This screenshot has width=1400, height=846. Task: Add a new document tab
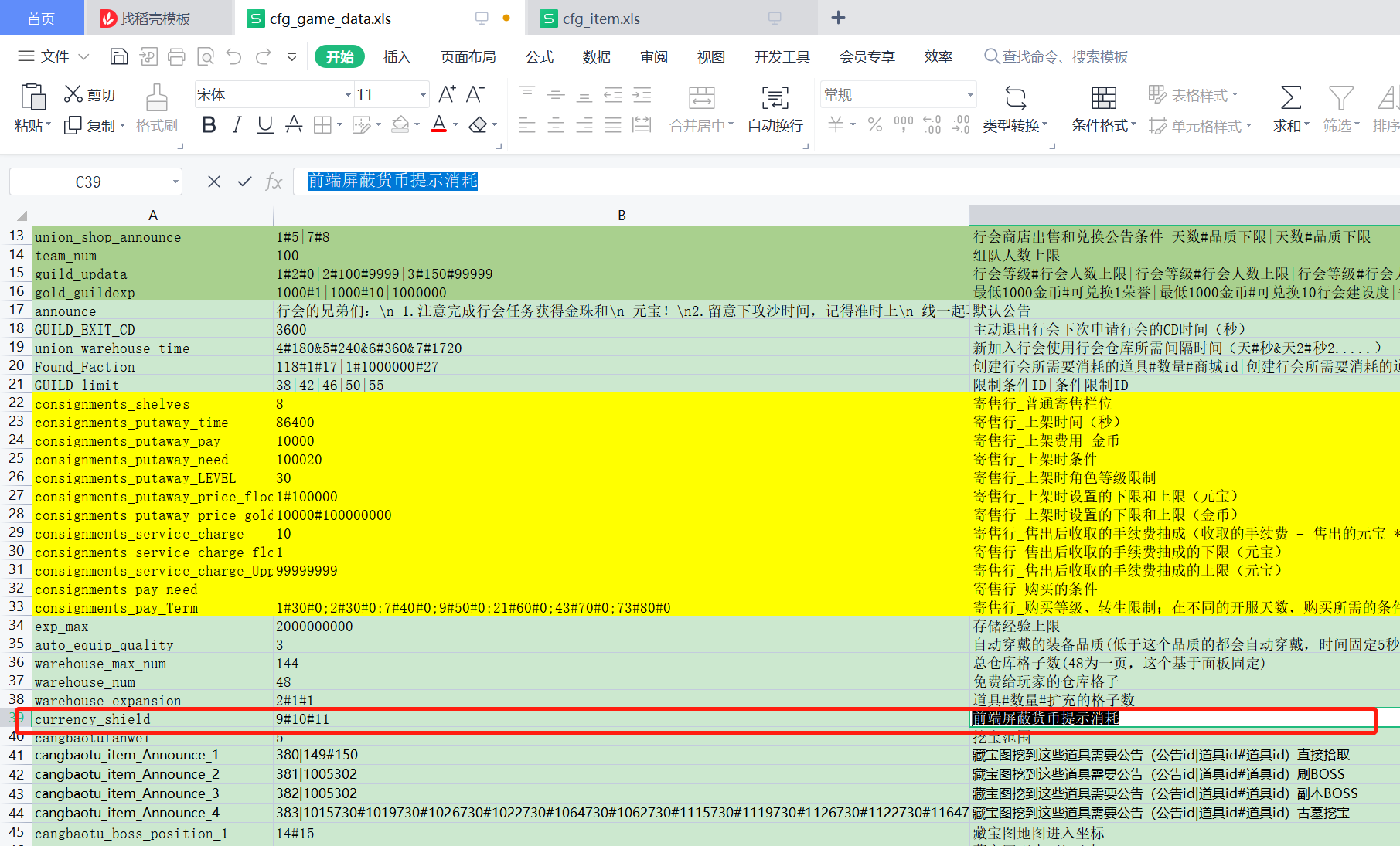[x=838, y=17]
